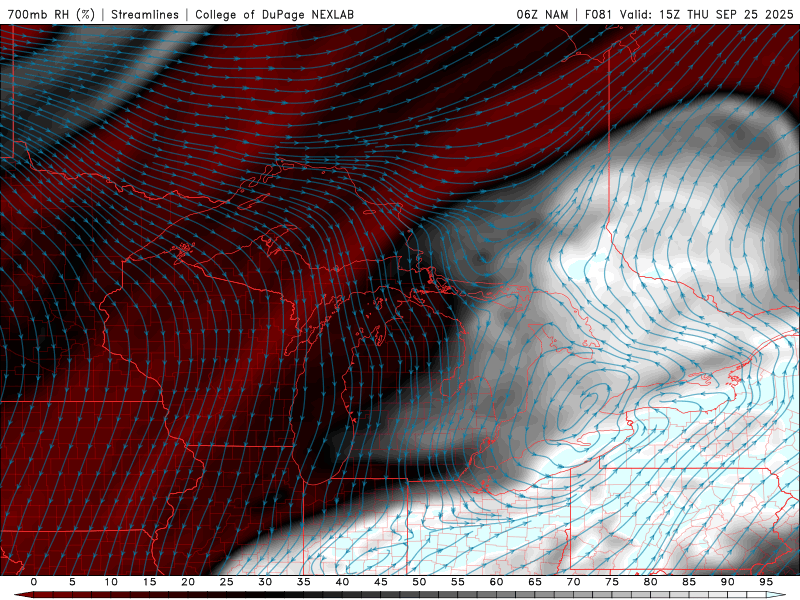
Task: Click "Valid: 15Z THU SEP 25 2025" text
Action: click(707, 14)
